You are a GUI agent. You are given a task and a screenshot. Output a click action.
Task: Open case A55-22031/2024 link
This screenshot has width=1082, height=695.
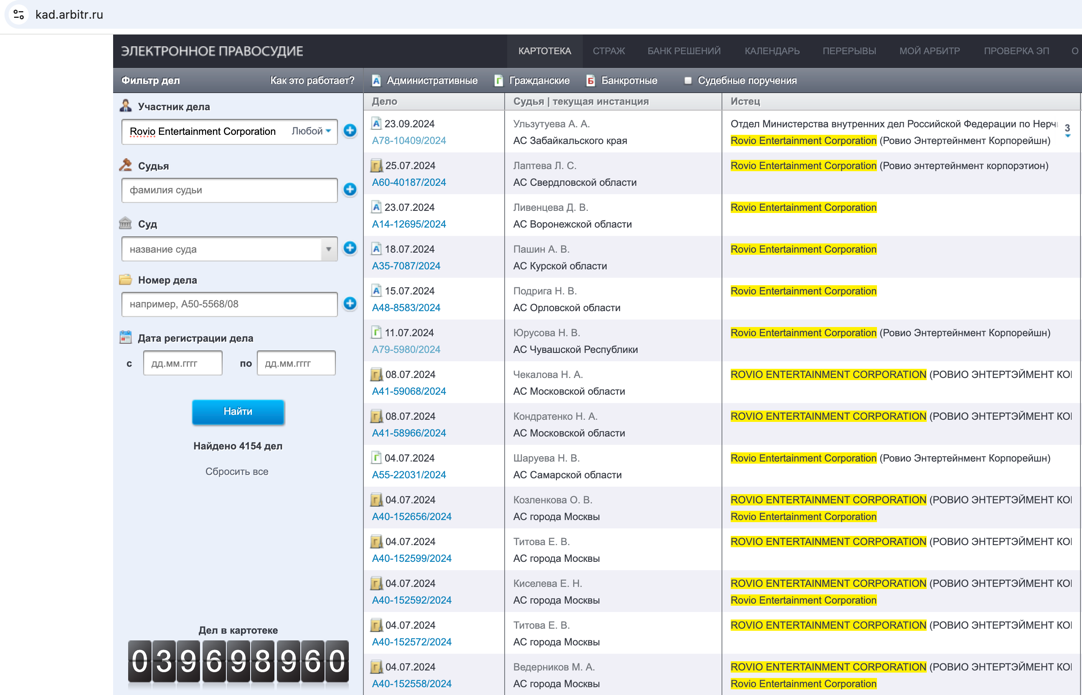[409, 475]
